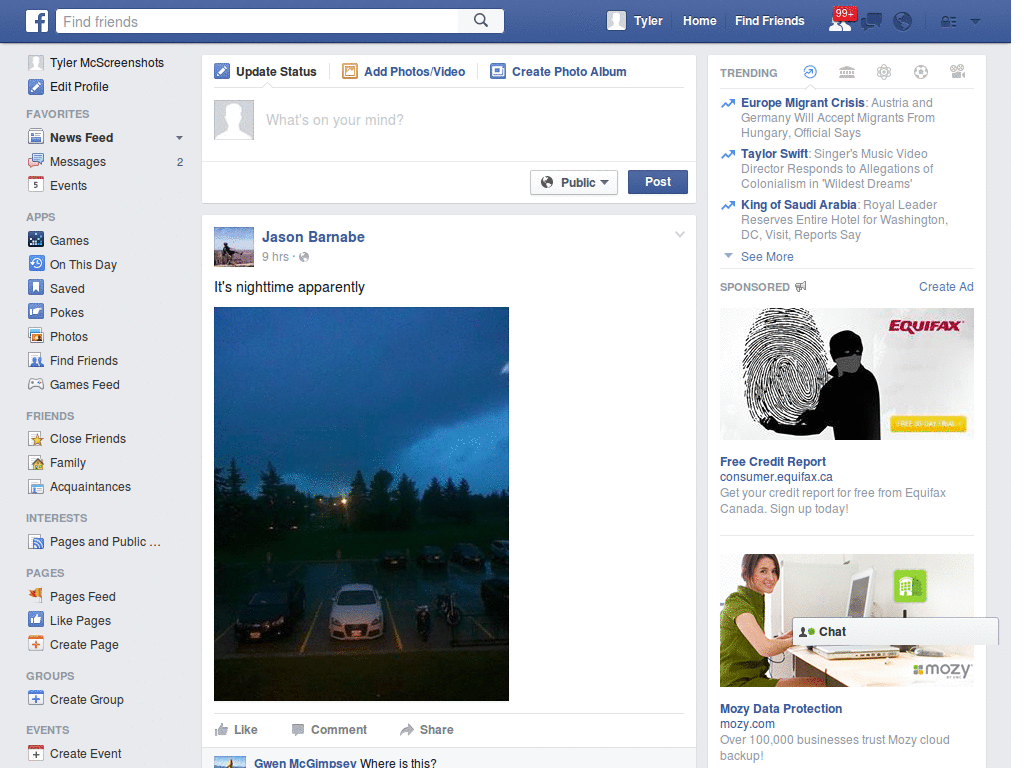
Task: Open the account settings caret in top bar
Action: tap(975, 21)
